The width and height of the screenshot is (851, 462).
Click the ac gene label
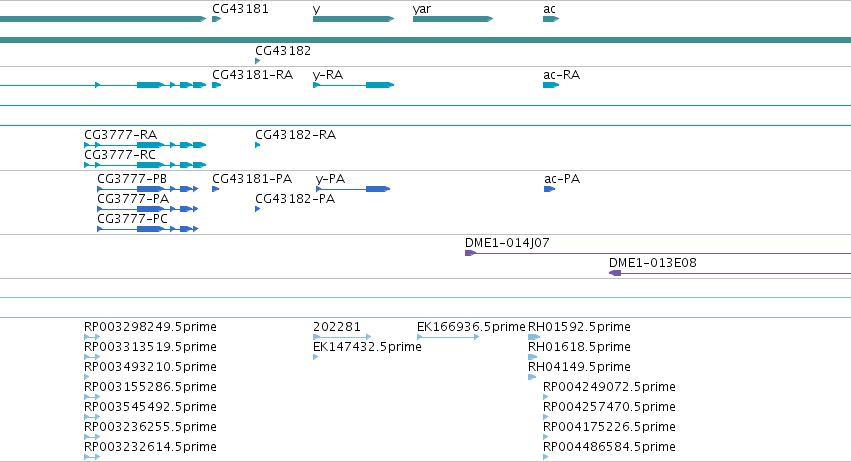tap(549, 9)
